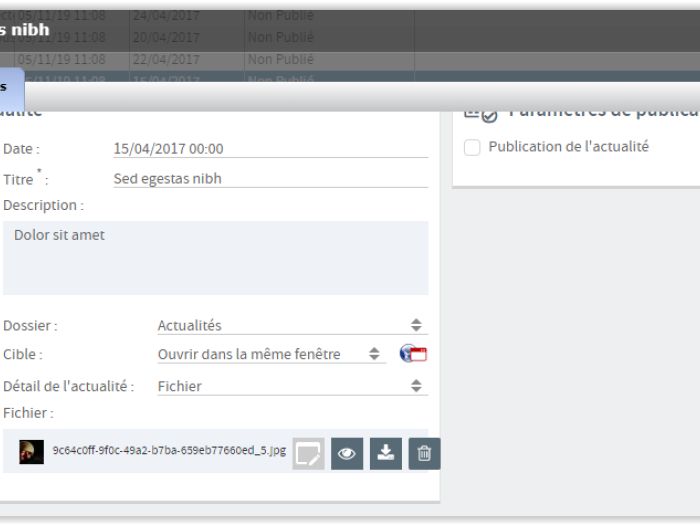The height and width of the screenshot is (525, 700).
Task: Click the Description text area
Action: click(215, 258)
